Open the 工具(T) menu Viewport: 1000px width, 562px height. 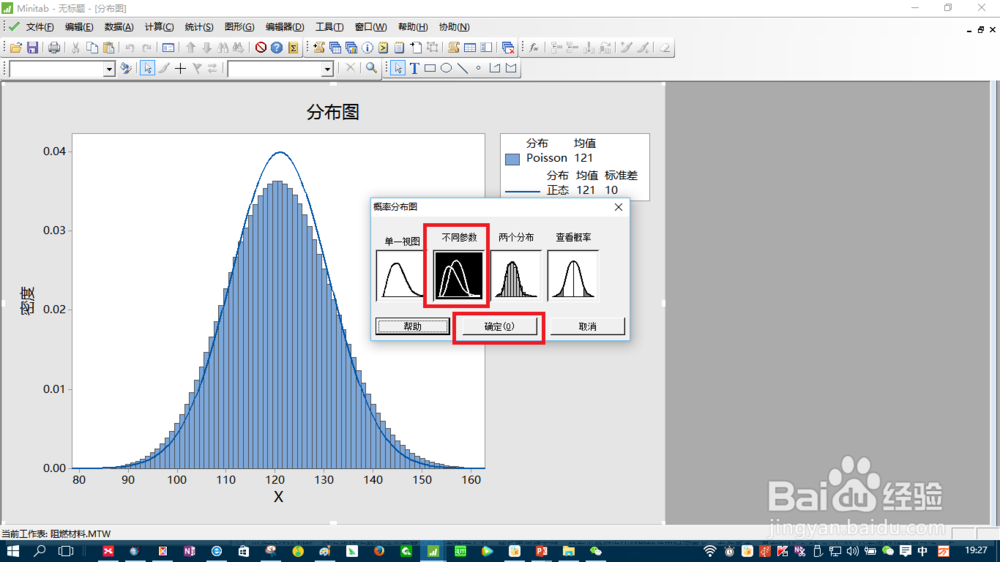[329, 27]
